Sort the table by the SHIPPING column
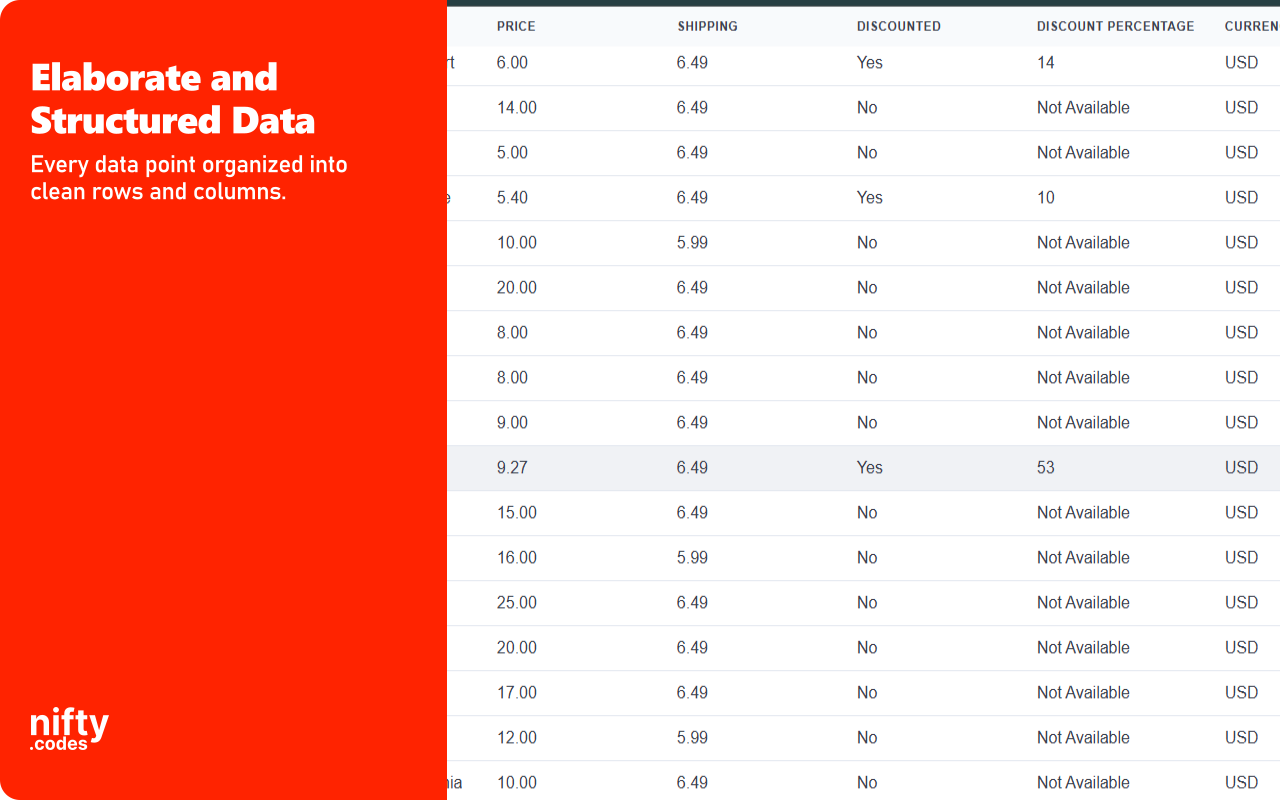1280x800 pixels. [708, 26]
